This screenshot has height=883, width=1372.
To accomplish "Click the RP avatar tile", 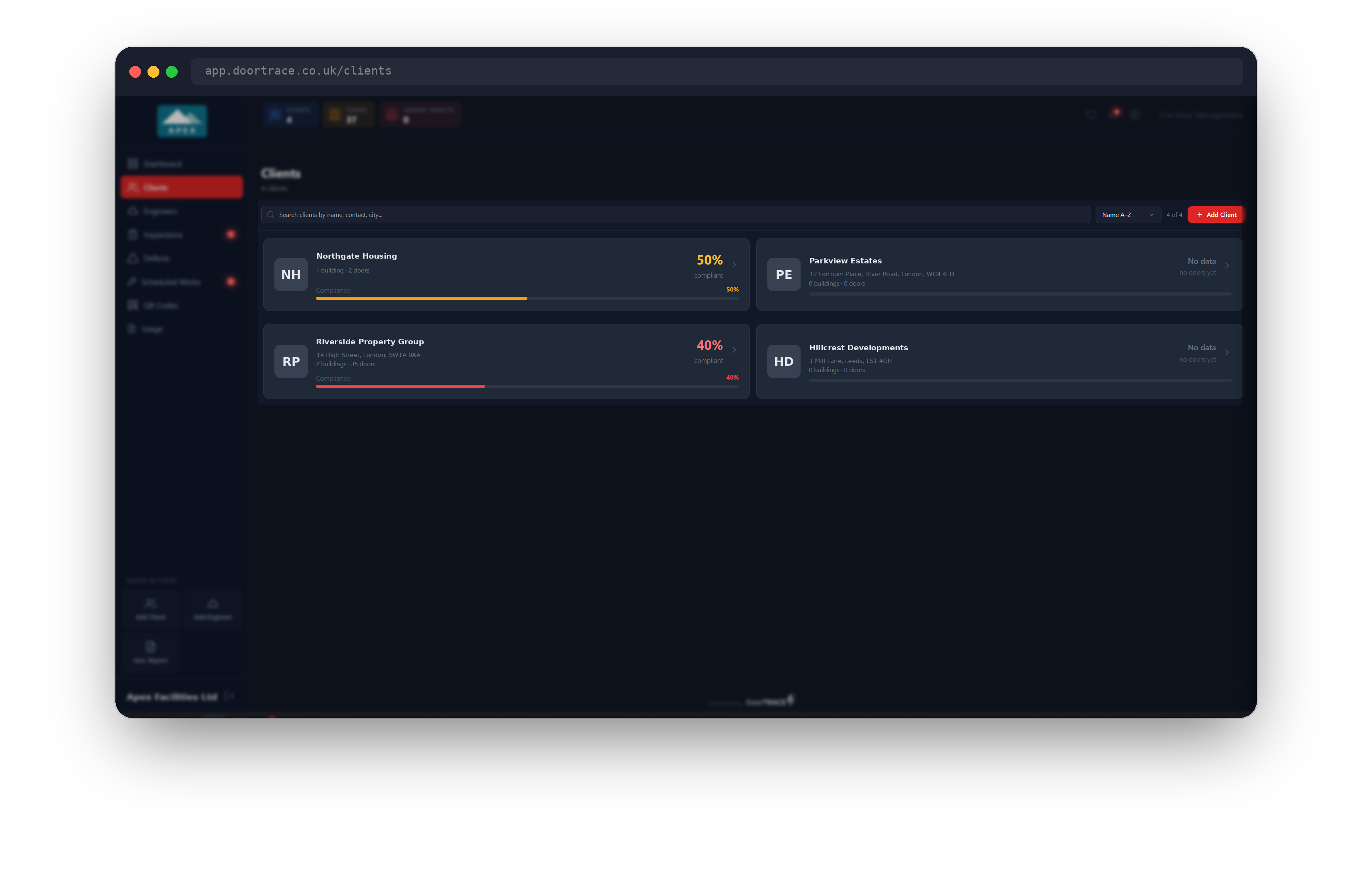I will 291,361.
